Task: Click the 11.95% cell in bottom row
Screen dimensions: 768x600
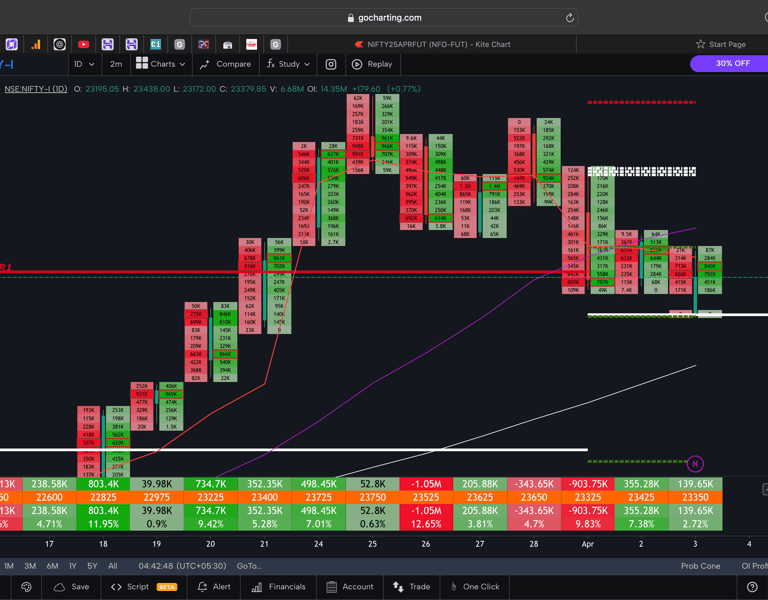Action: [103, 524]
